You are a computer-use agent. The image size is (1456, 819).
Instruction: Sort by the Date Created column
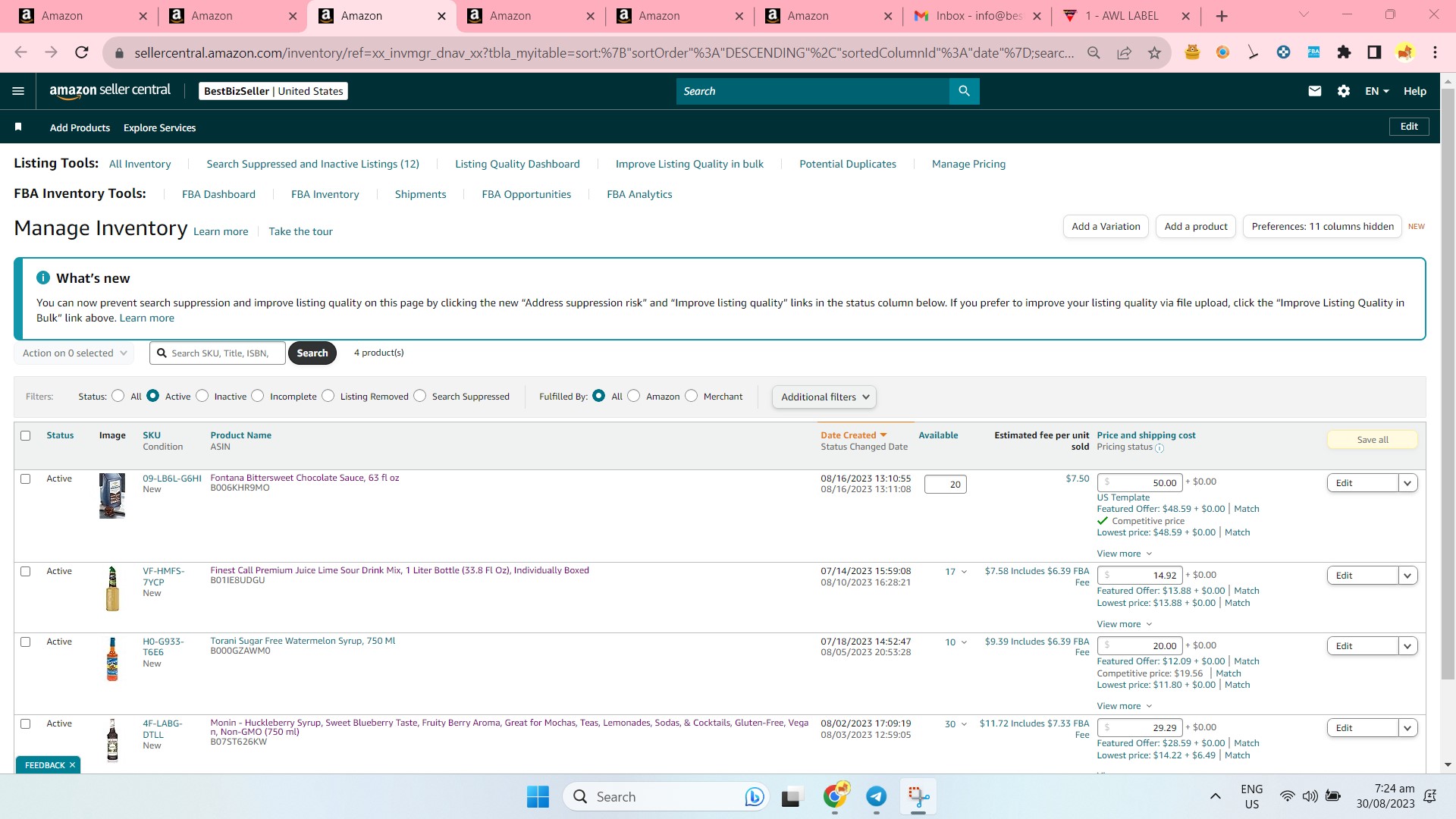click(x=853, y=435)
